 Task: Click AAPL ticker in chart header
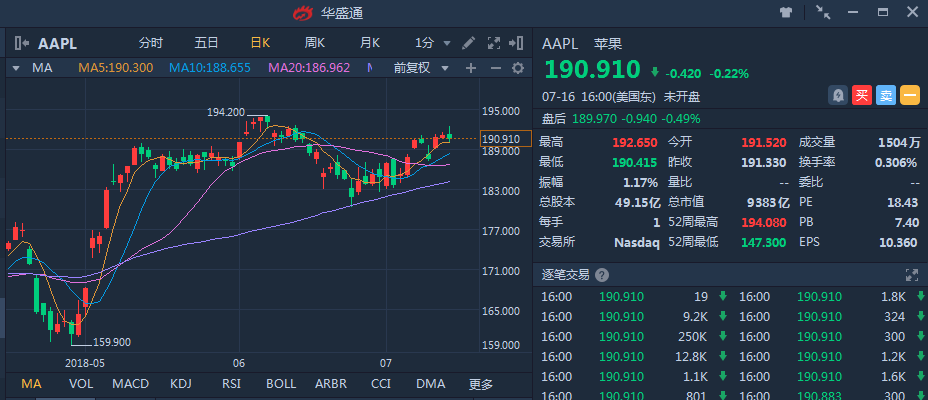[x=57, y=44]
